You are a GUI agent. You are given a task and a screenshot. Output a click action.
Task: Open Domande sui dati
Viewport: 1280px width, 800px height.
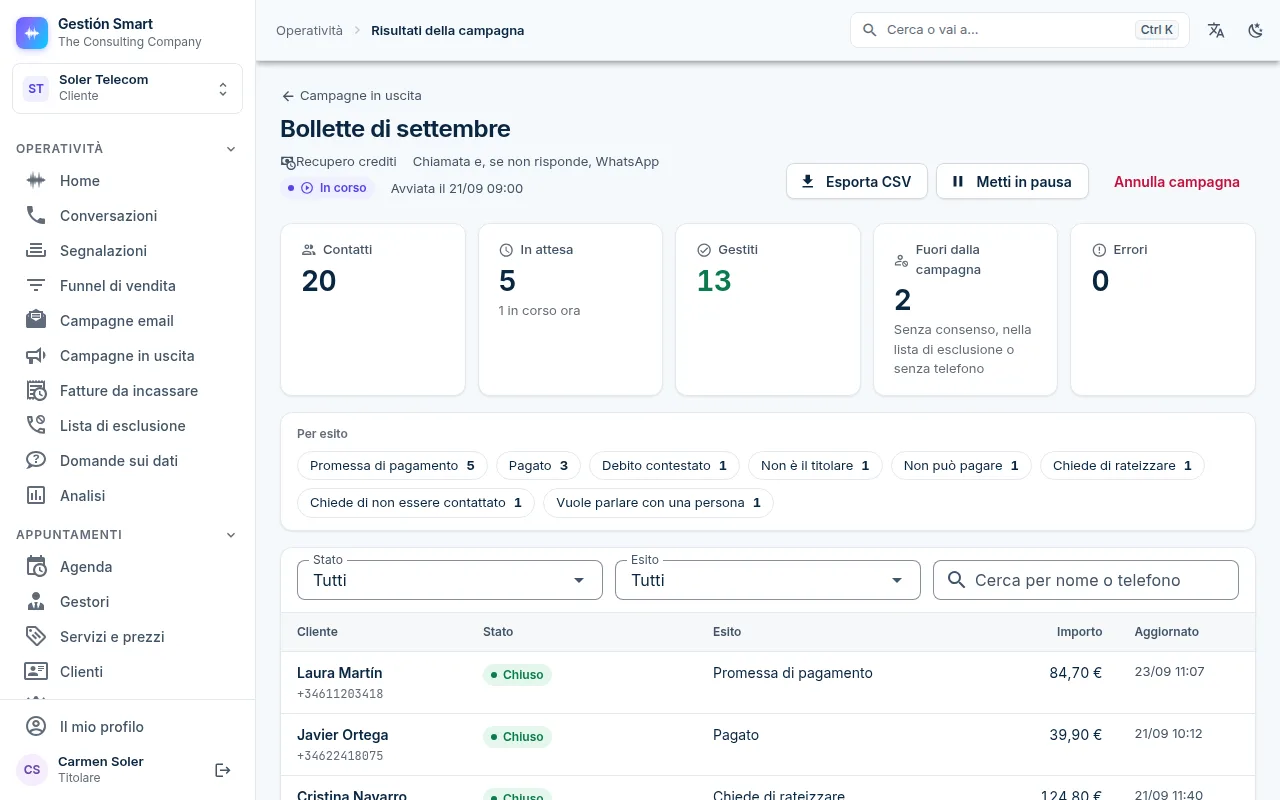(x=128, y=461)
